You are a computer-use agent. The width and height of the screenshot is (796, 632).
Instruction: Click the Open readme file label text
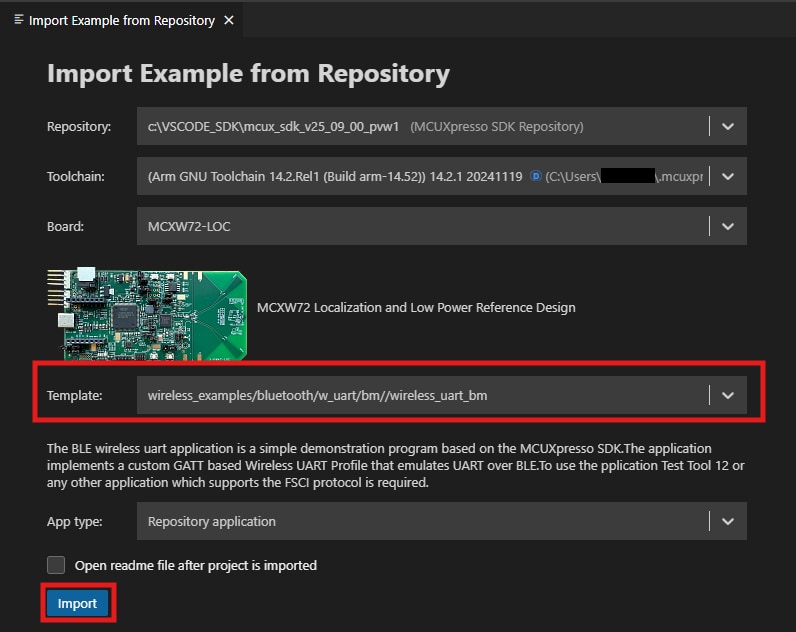click(196, 566)
